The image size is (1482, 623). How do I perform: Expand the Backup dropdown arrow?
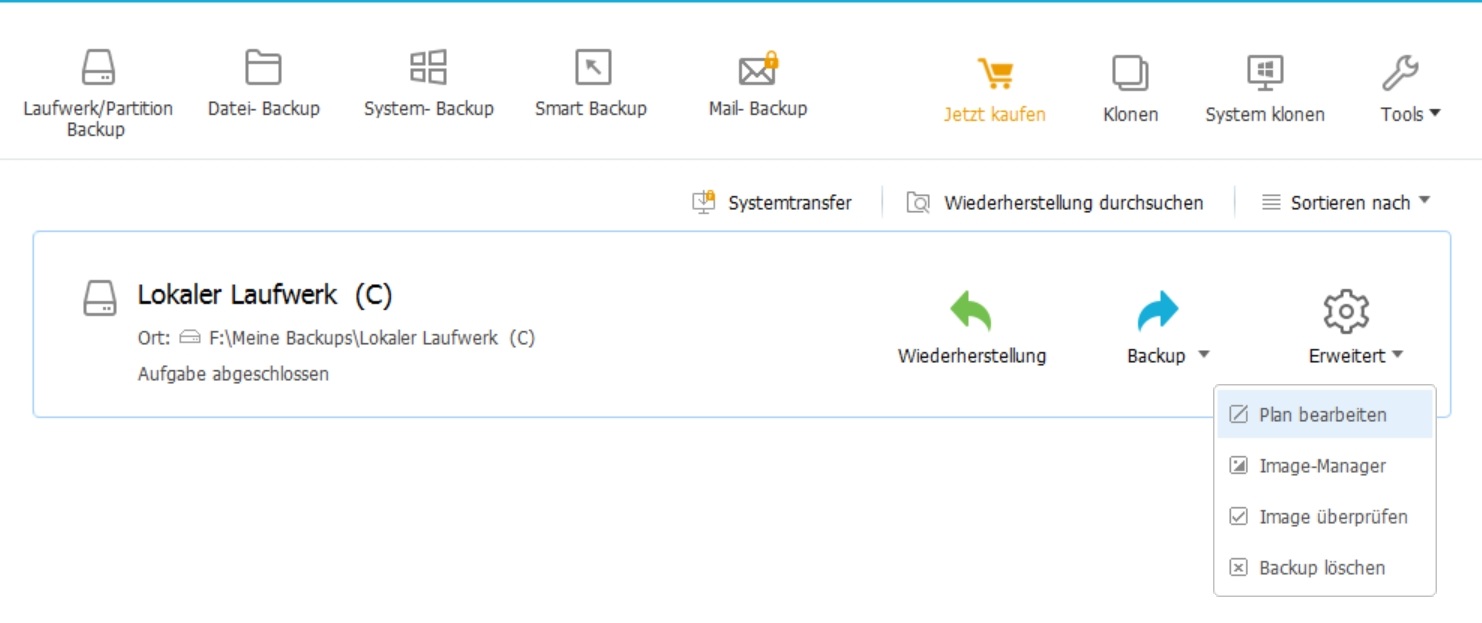1204,355
